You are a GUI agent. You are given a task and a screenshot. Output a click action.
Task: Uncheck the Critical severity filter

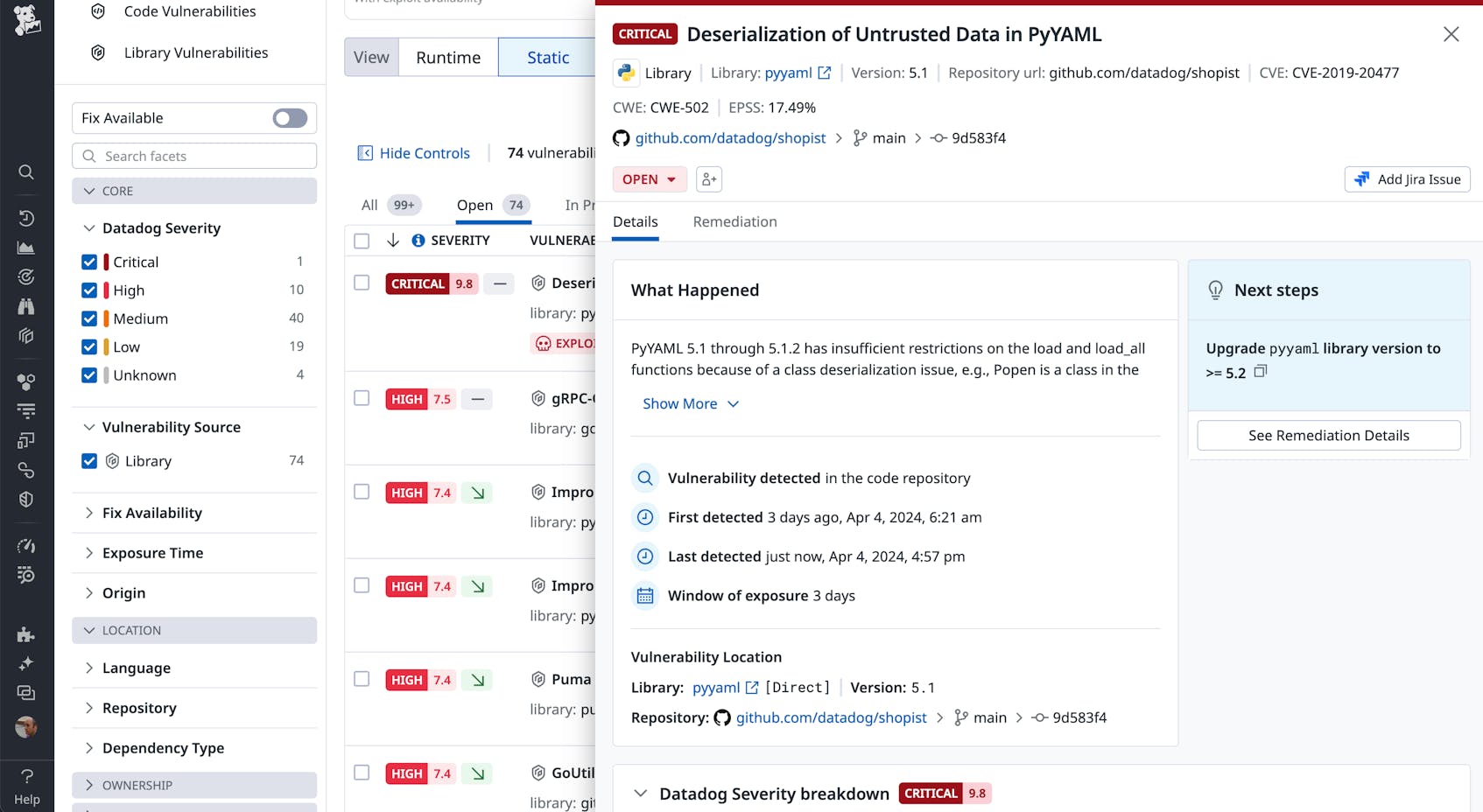click(x=89, y=262)
